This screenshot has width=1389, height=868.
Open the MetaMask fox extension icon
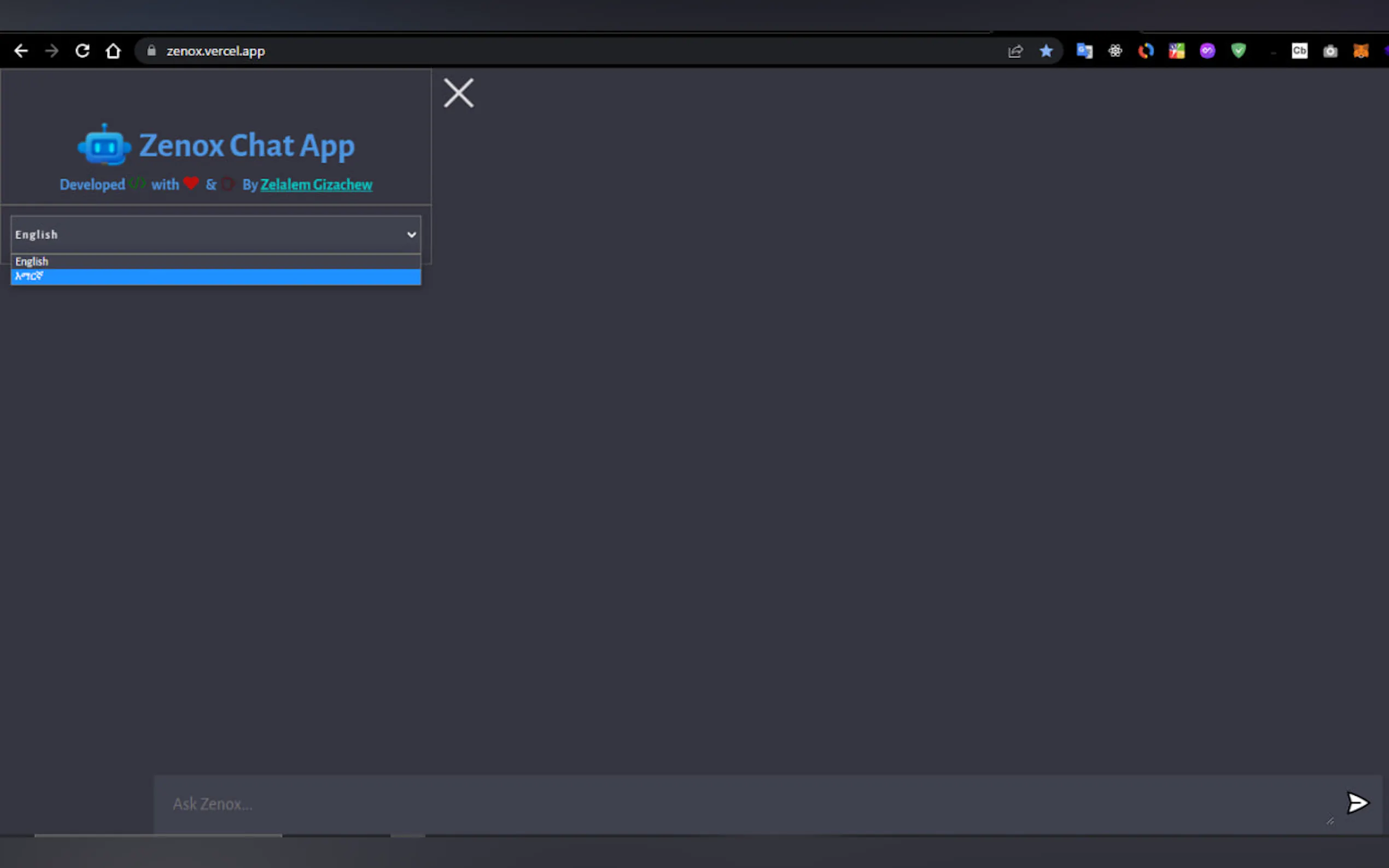pos(1360,51)
